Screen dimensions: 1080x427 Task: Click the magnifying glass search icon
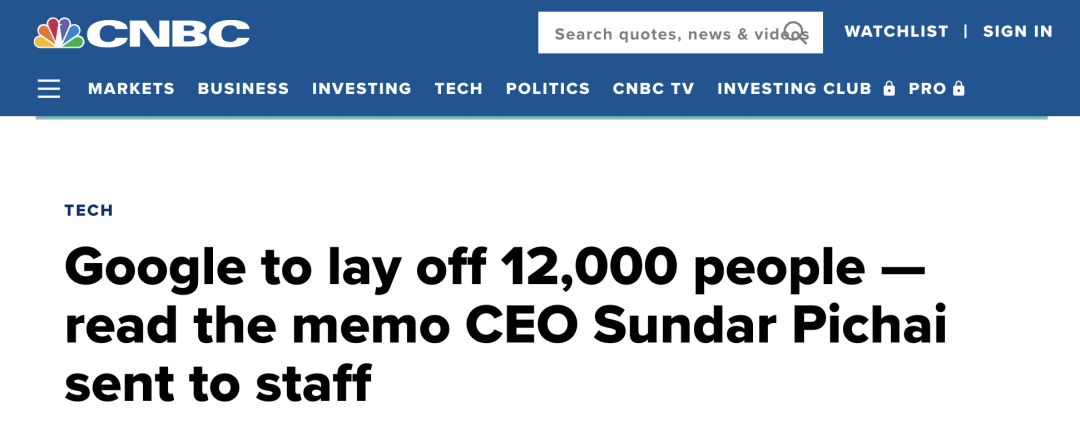tap(795, 33)
